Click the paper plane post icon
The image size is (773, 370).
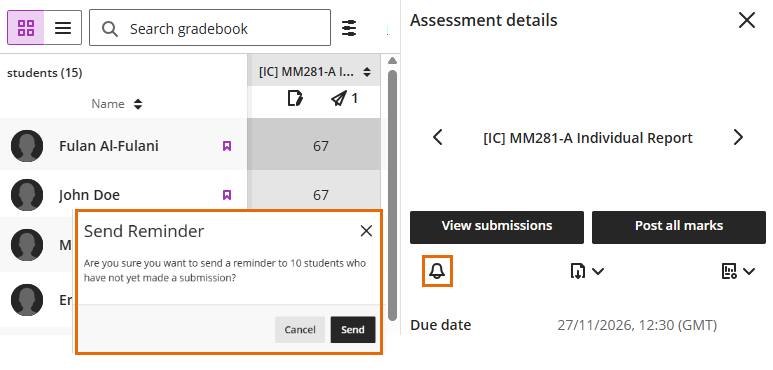tap(339, 99)
